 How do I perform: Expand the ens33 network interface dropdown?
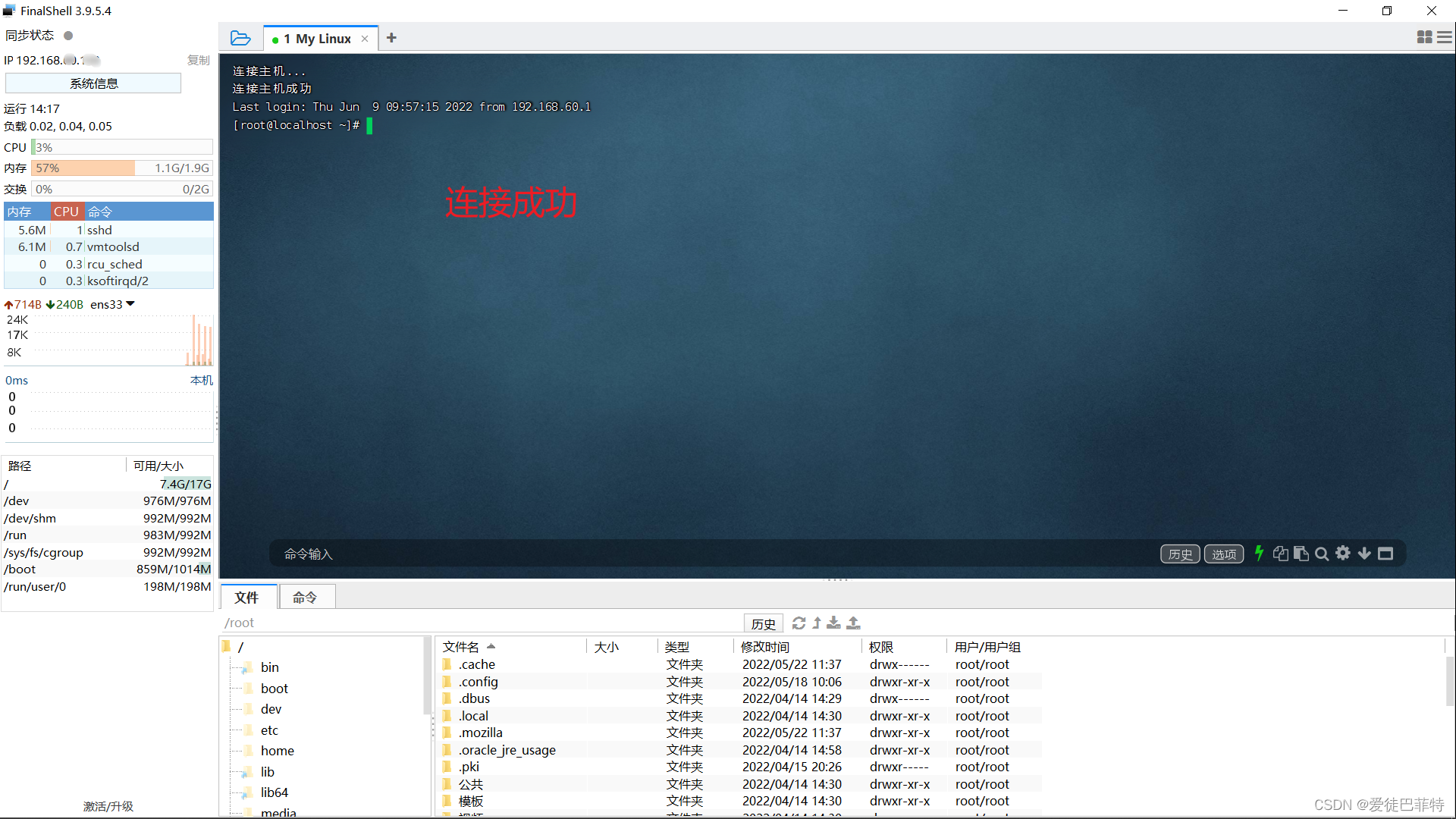(130, 304)
